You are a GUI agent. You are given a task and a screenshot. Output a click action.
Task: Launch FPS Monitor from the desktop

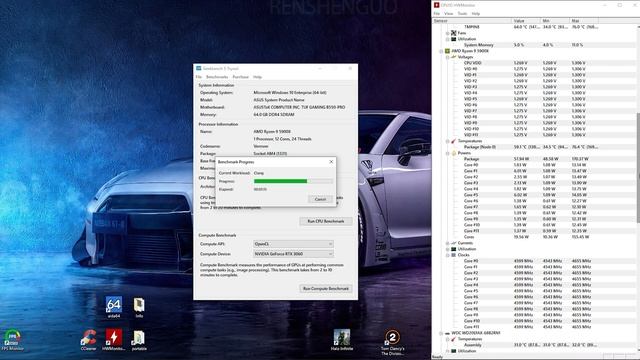[13, 340]
